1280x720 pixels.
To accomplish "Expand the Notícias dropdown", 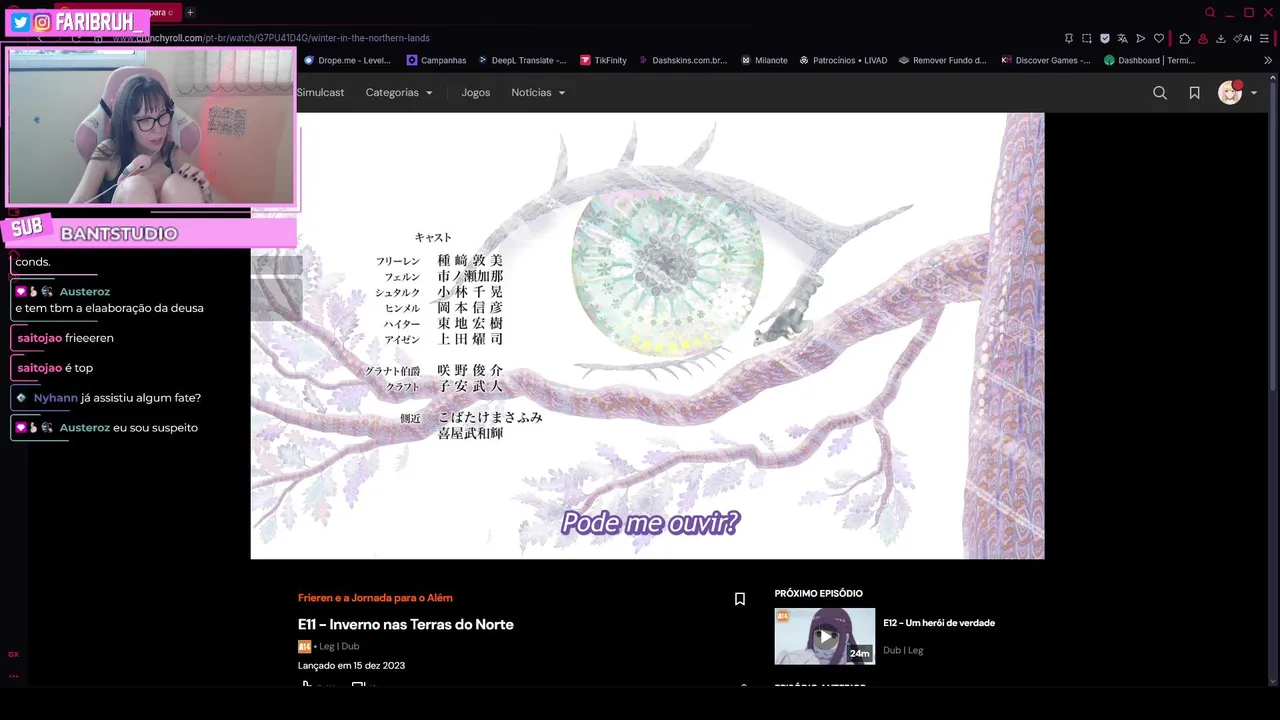I will pos(538,92).
